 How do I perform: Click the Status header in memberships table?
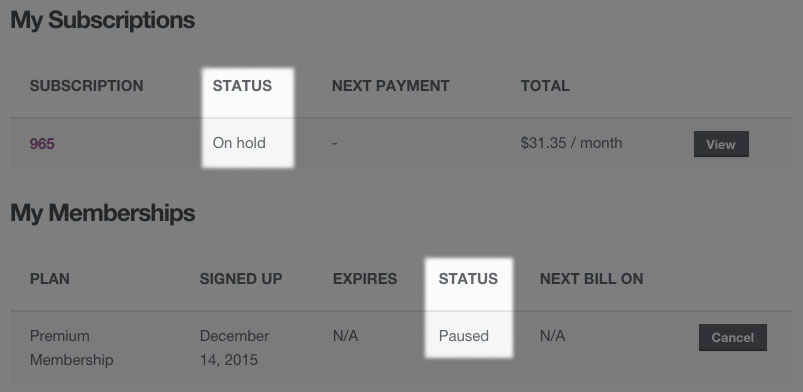click(468, 279)
